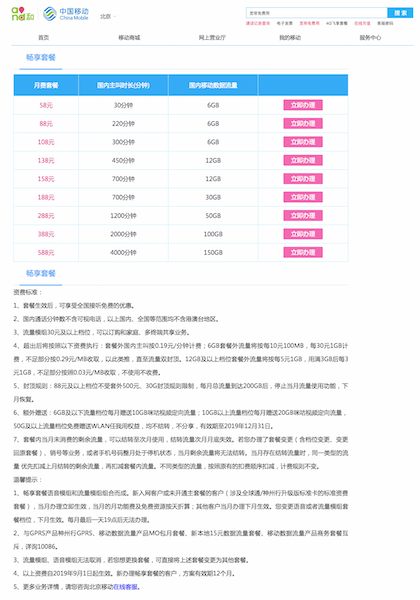Click the 30分钟 cell
The height and width of the screenshot is (600, 420).
pos(123,105)
